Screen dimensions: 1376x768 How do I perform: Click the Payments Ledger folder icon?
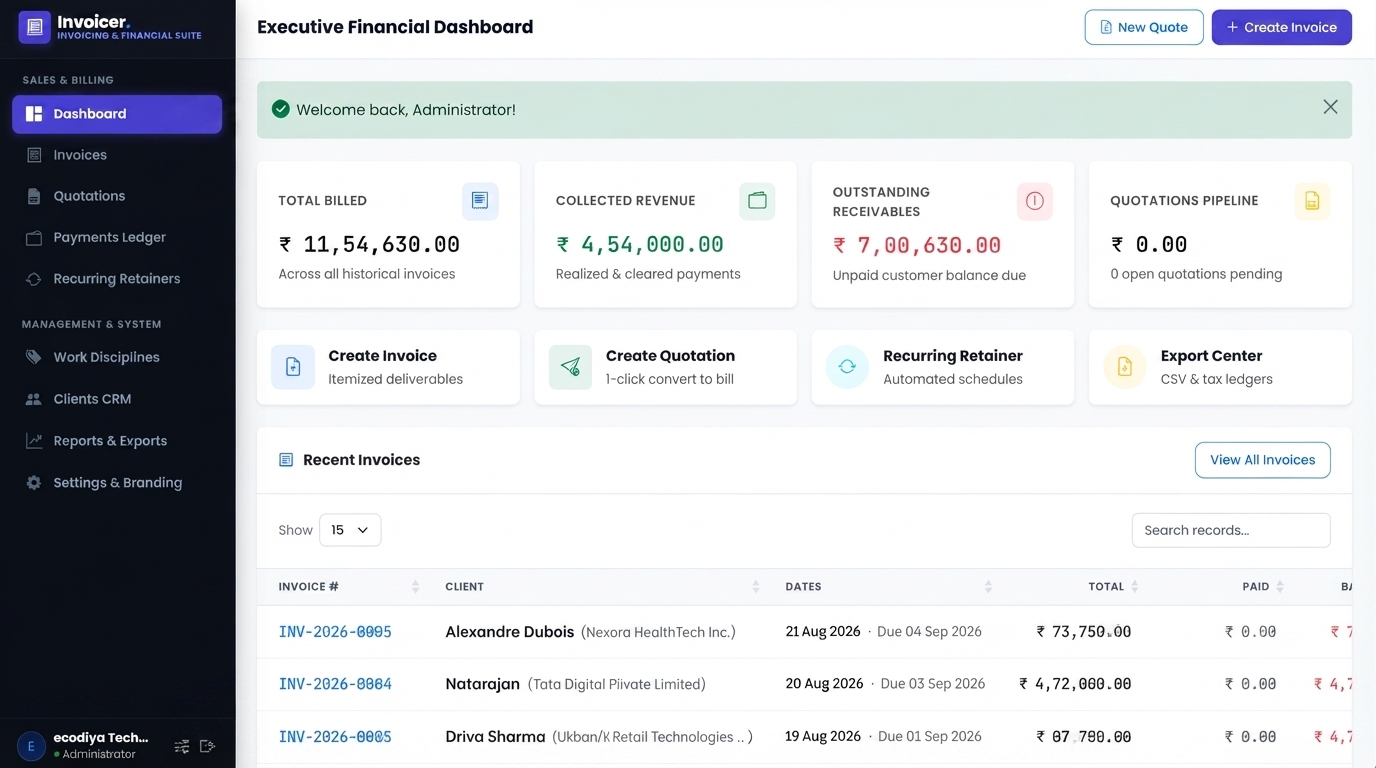(x=34, y=238)
